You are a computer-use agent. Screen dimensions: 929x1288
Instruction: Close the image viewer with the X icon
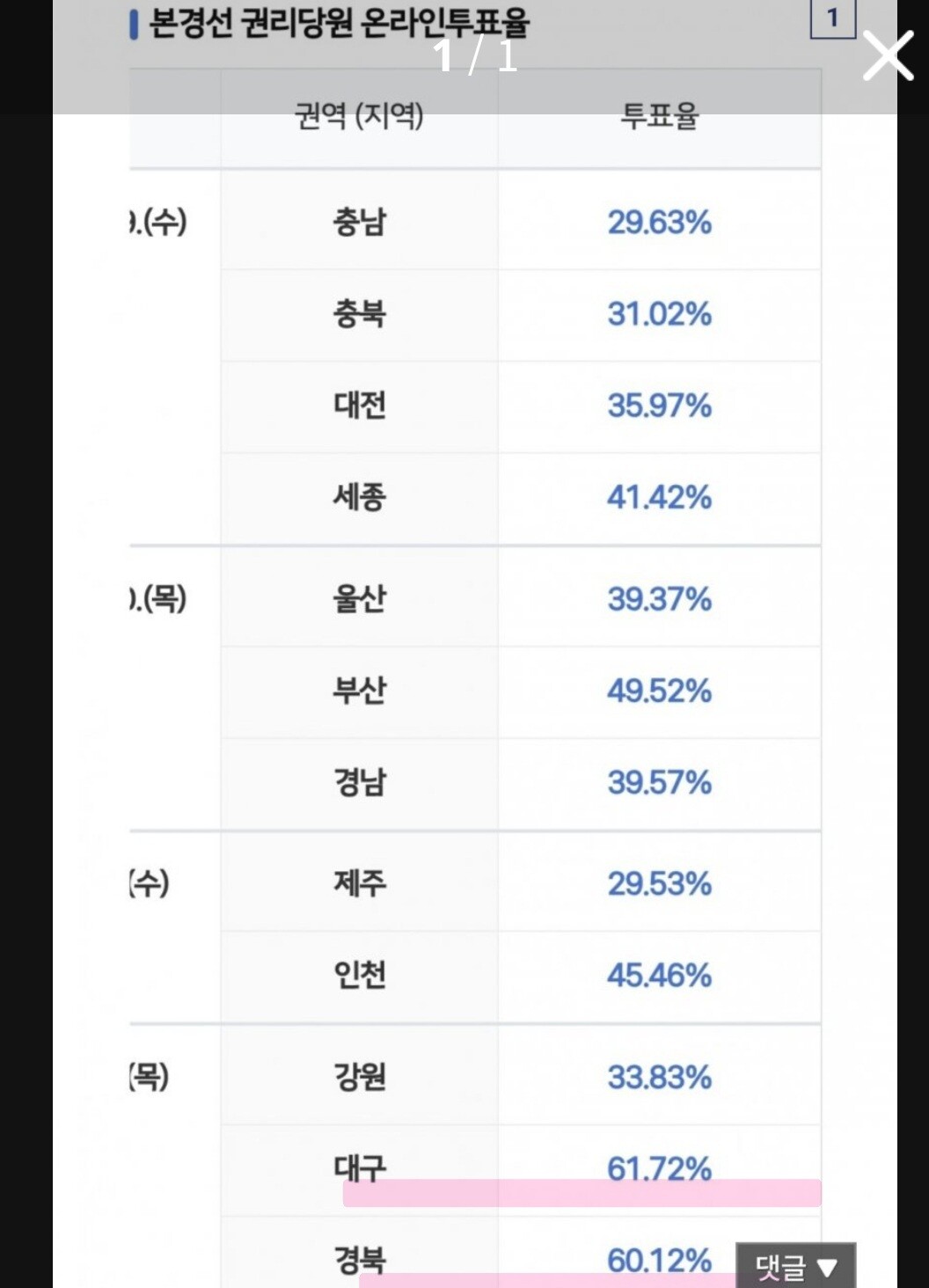click(888, 56)
